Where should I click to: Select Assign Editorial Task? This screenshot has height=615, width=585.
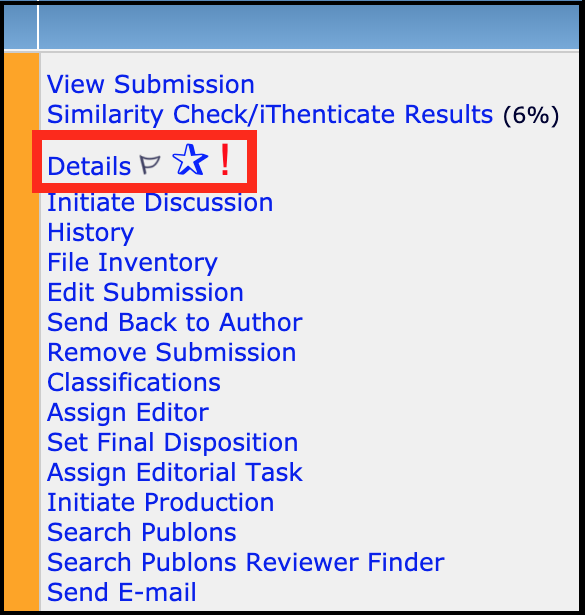coord(175,472)
